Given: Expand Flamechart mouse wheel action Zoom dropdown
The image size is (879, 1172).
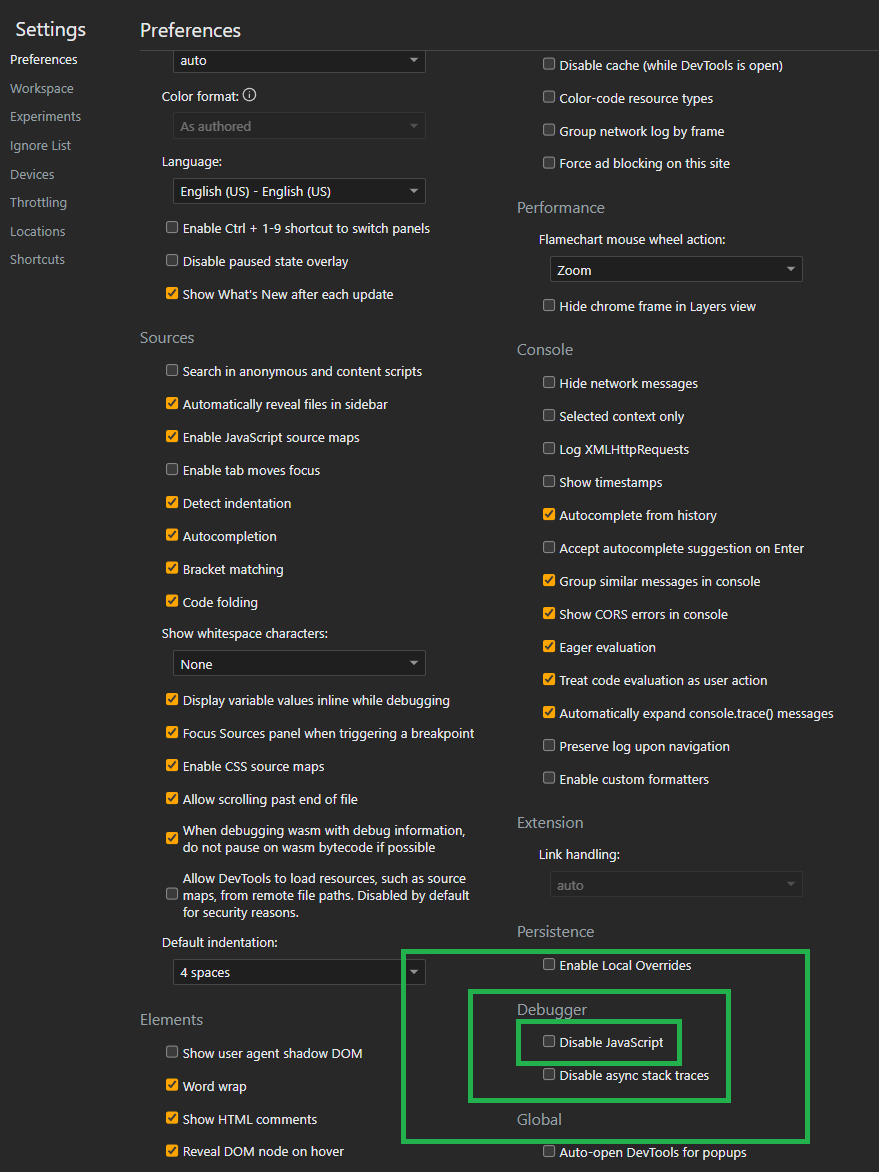Looking at the screenshot, I should click(676, 270).
